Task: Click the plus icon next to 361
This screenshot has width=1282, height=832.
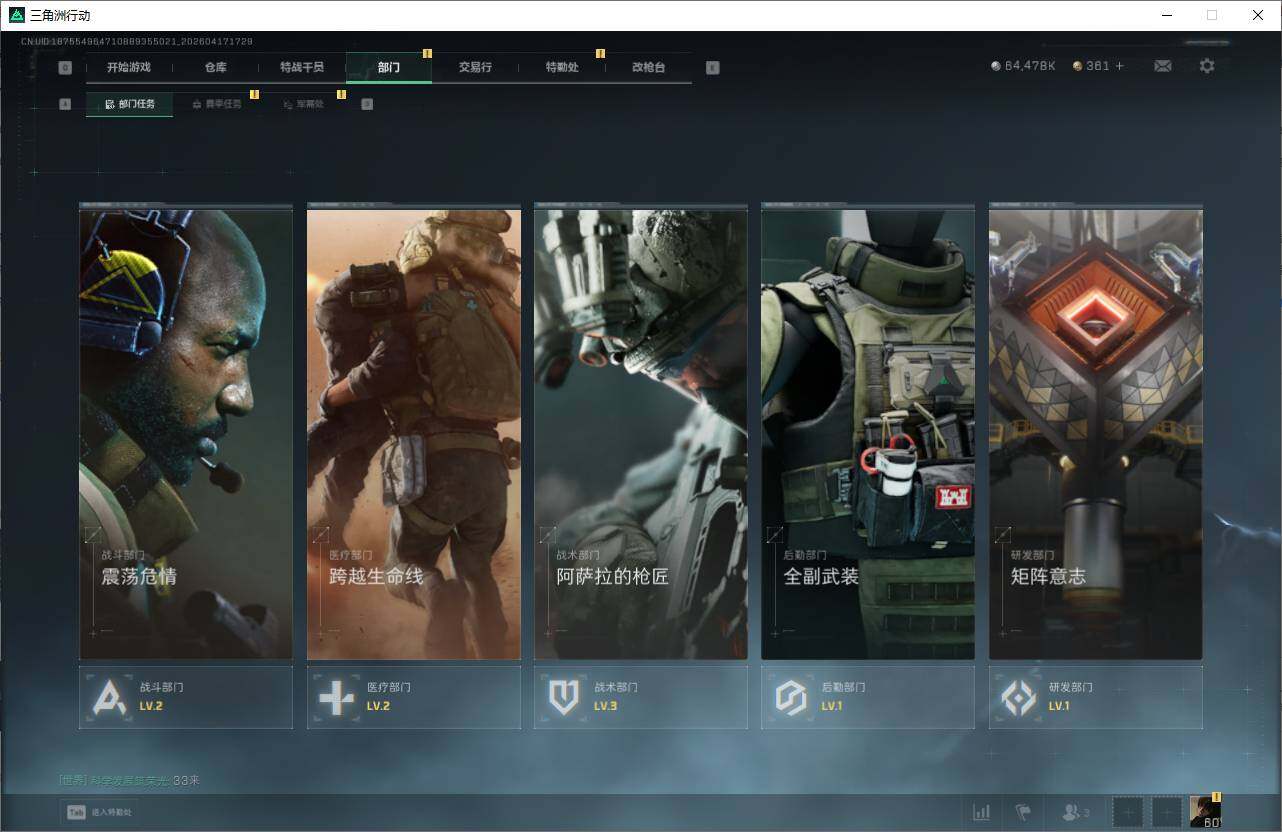Action: [1119, 66]
